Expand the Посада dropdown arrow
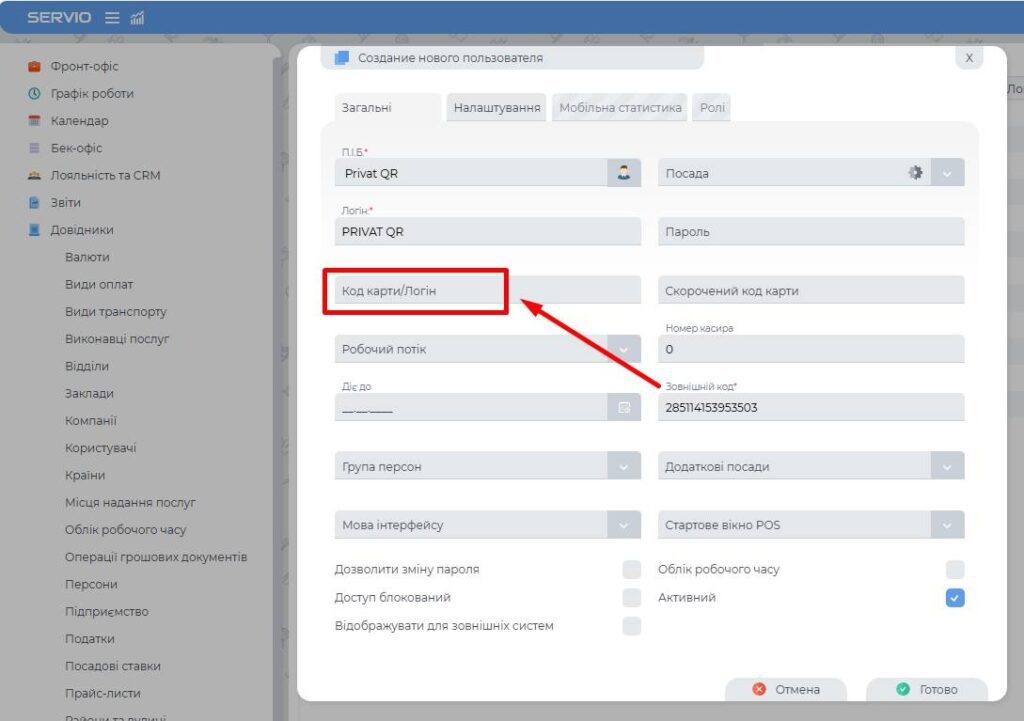Viewport: 1024px width, 721px height. (x=948, y=173)
